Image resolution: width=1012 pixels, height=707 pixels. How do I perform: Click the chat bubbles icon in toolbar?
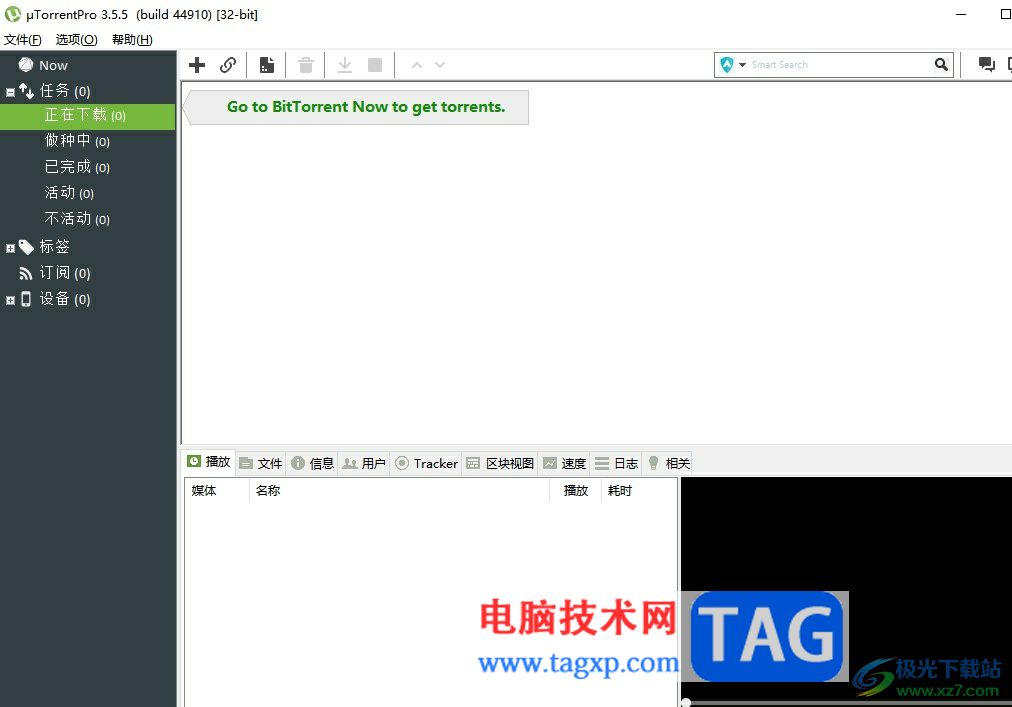click(x=986, y=65)
